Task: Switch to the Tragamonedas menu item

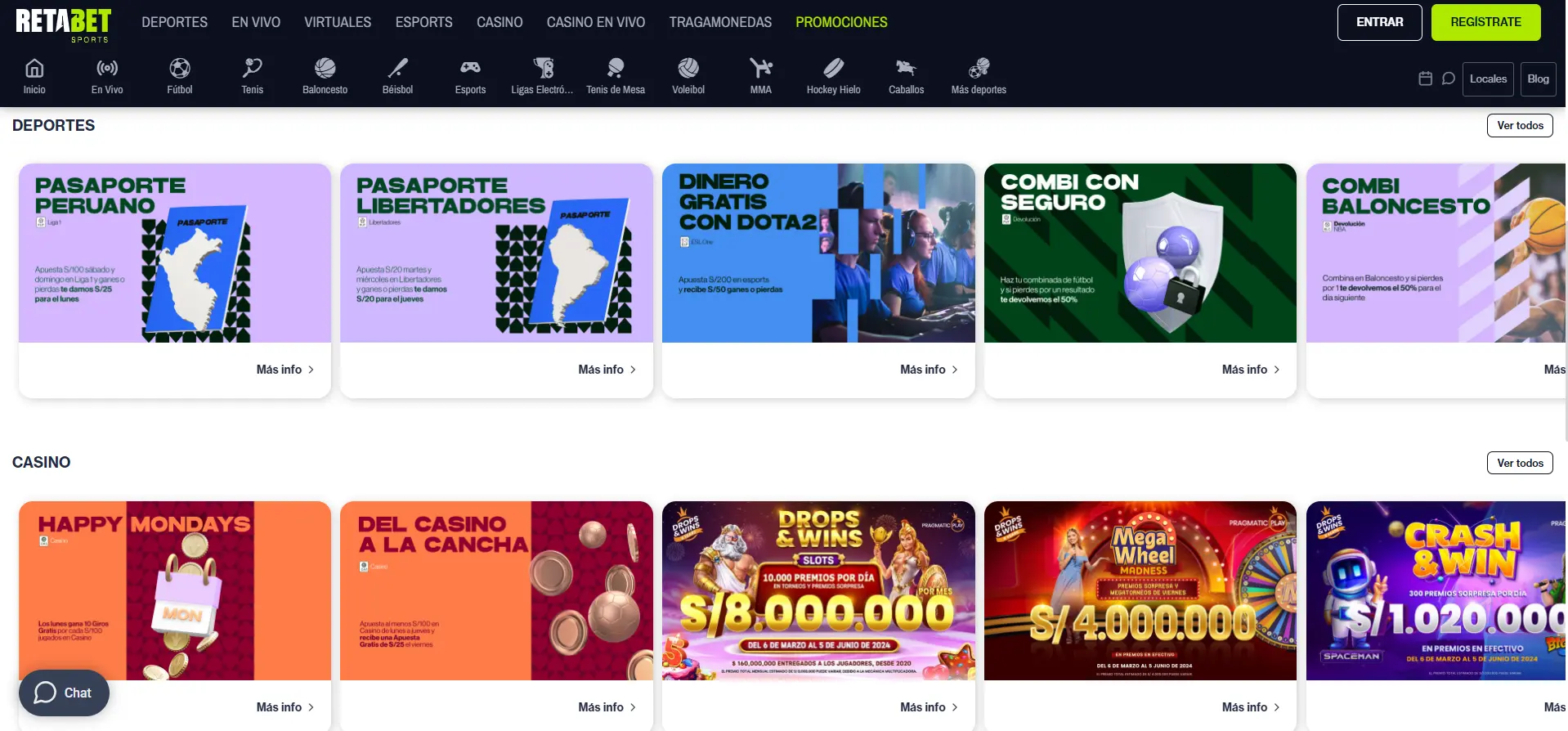Action: pos(720,22)
